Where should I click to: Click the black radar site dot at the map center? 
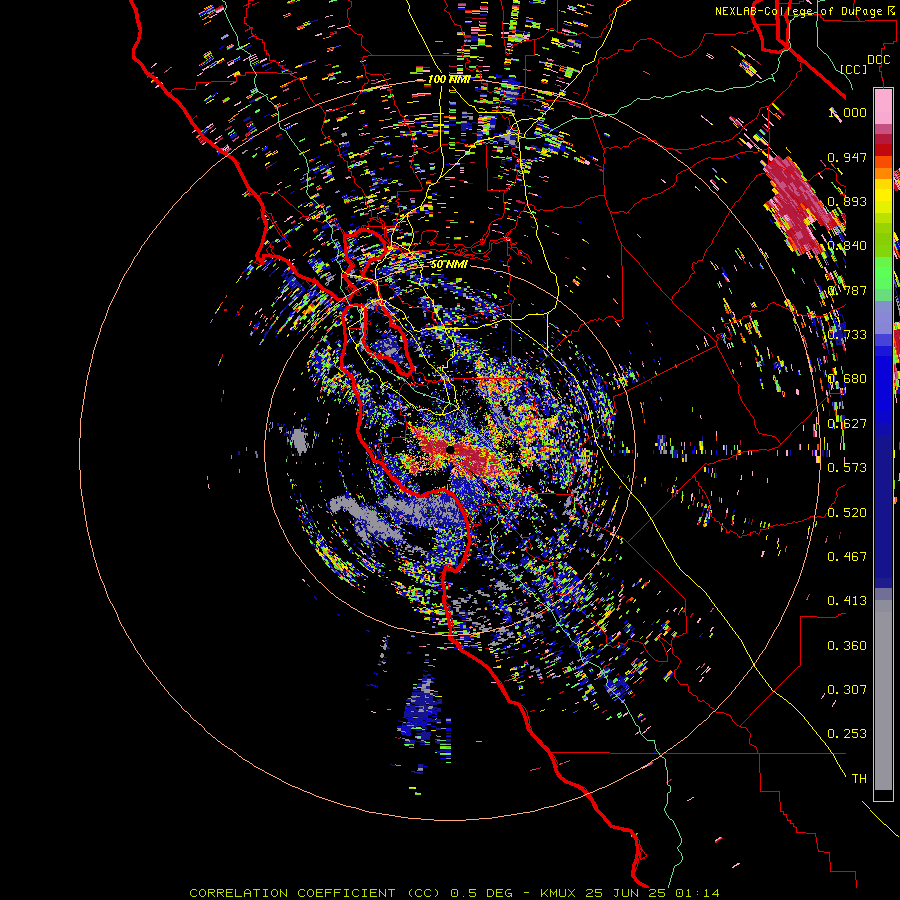[x=451, y=449]
